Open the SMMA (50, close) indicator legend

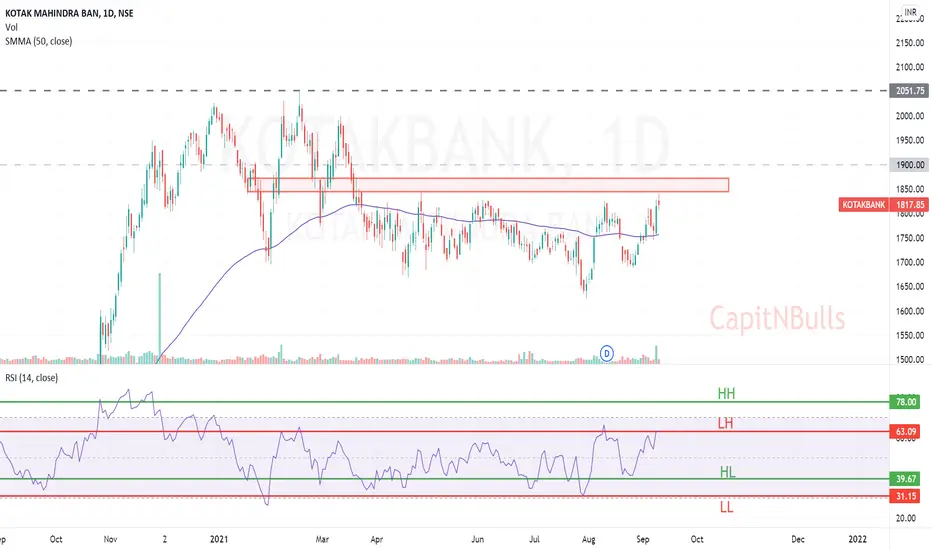[x=39, y=42]
